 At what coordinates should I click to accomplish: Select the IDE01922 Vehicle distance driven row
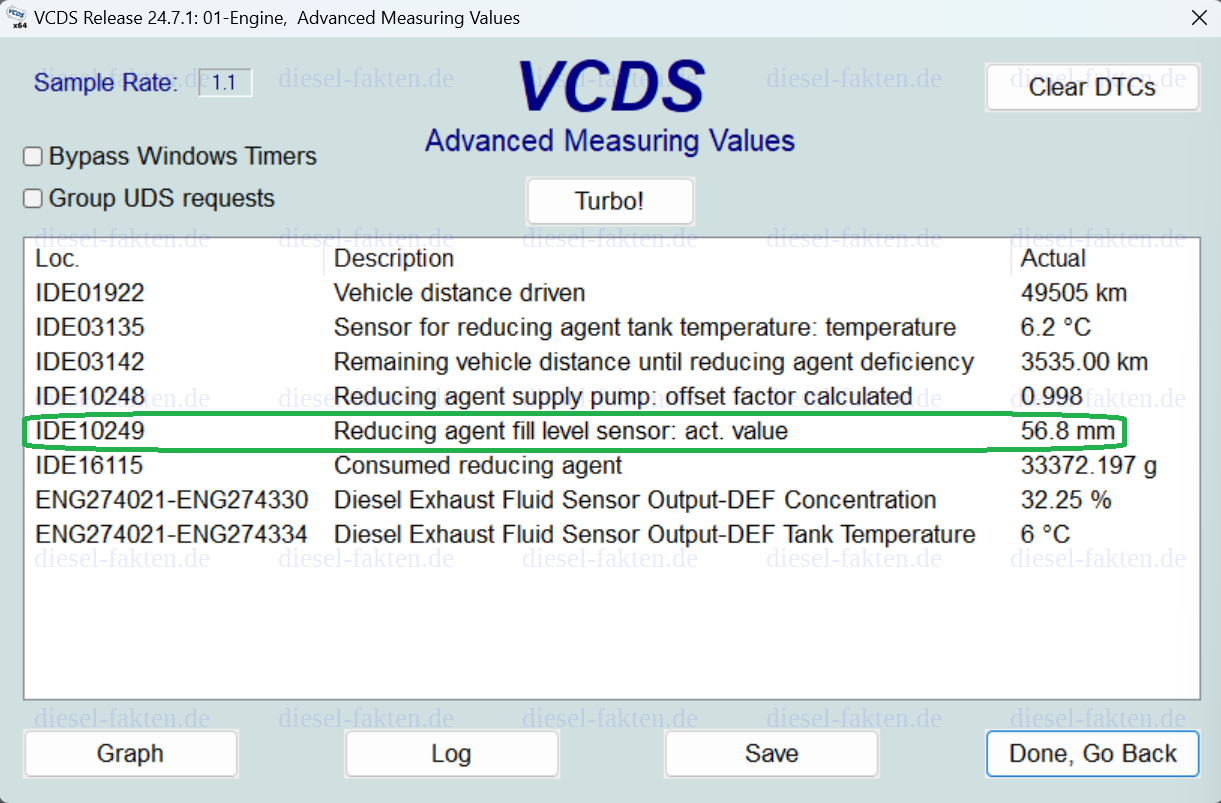pyautogui.click(x=611, y=293)
